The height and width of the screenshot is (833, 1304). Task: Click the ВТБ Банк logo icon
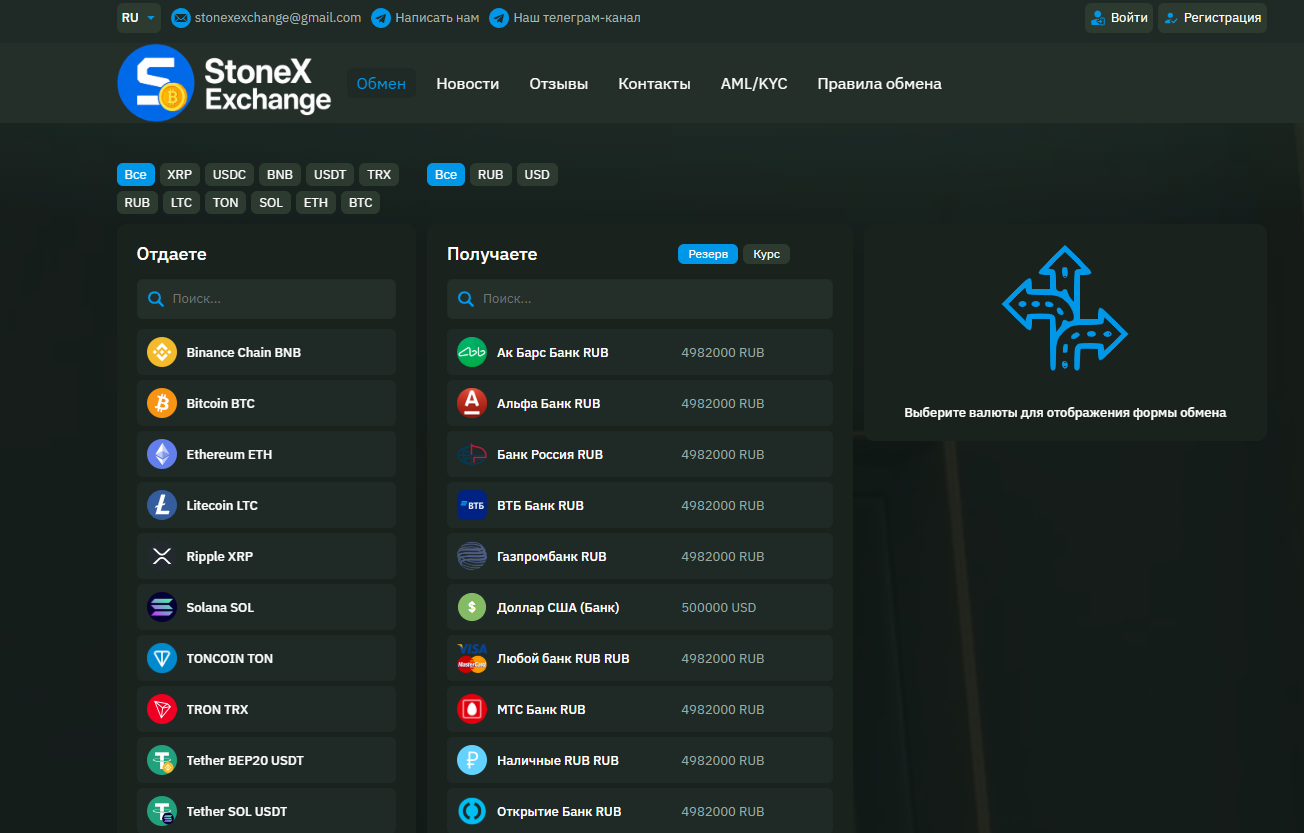[x=472, y=505]
